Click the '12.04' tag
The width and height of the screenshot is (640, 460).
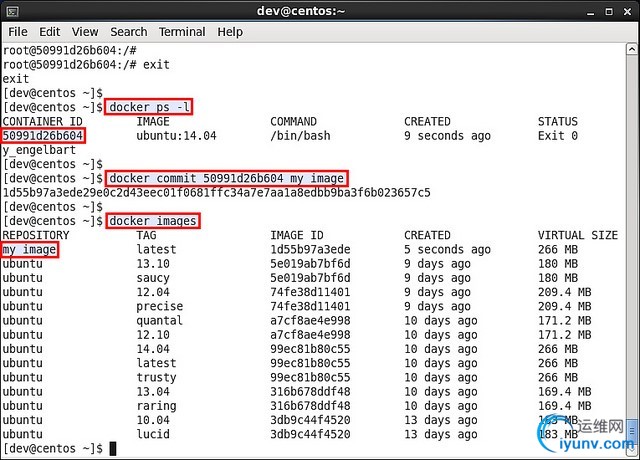tap(153, 292)
